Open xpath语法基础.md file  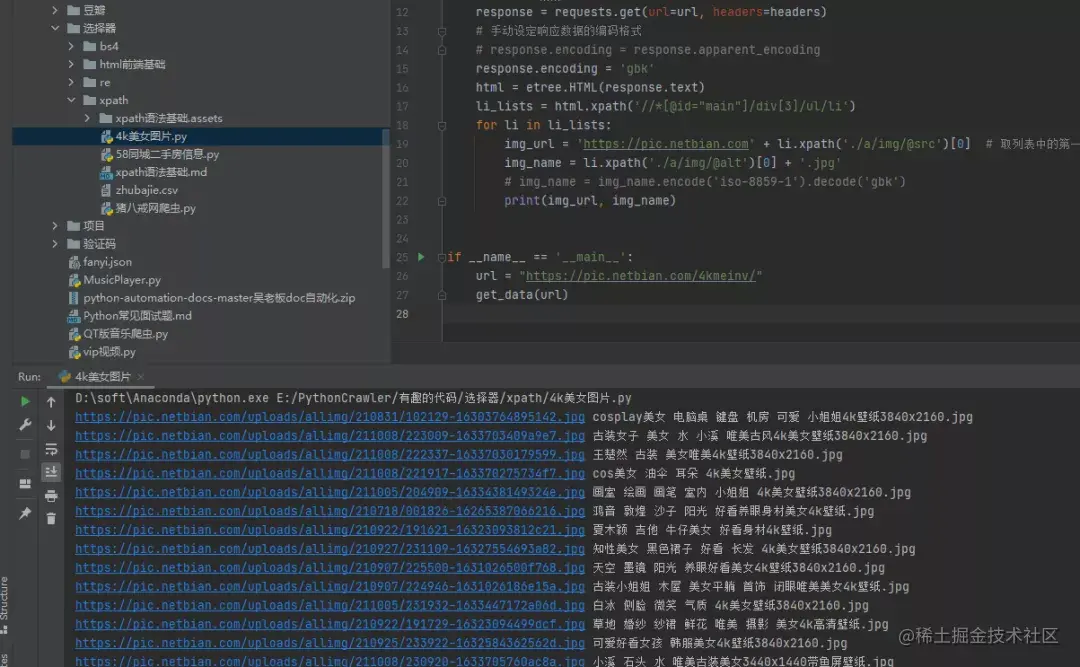click(160, 172)
